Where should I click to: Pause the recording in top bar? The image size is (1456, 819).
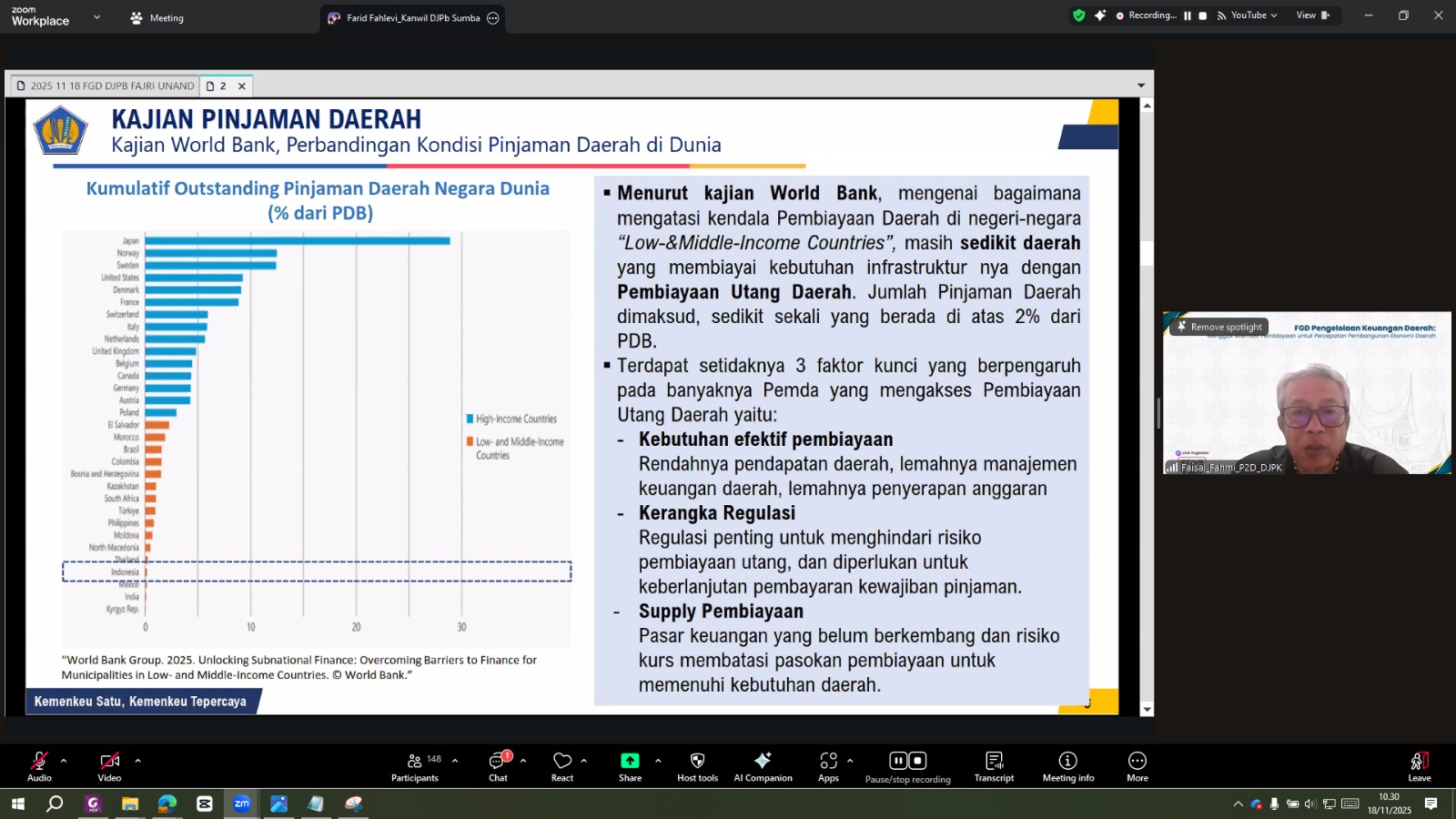tap(1188, 15)
